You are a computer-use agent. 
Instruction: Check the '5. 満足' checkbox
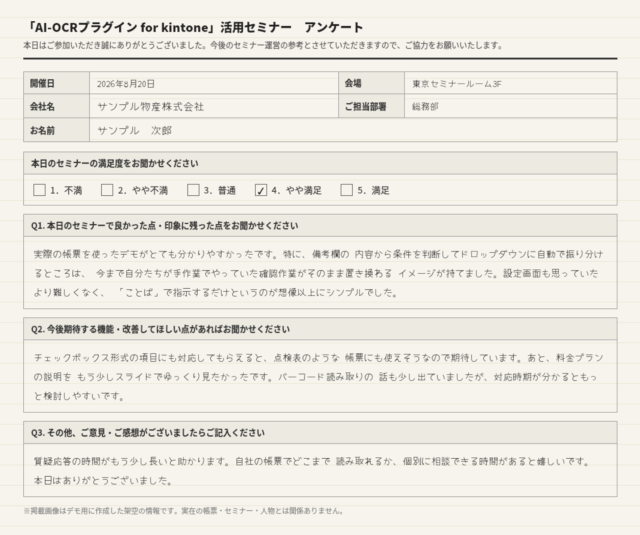(x=347, y=190)
